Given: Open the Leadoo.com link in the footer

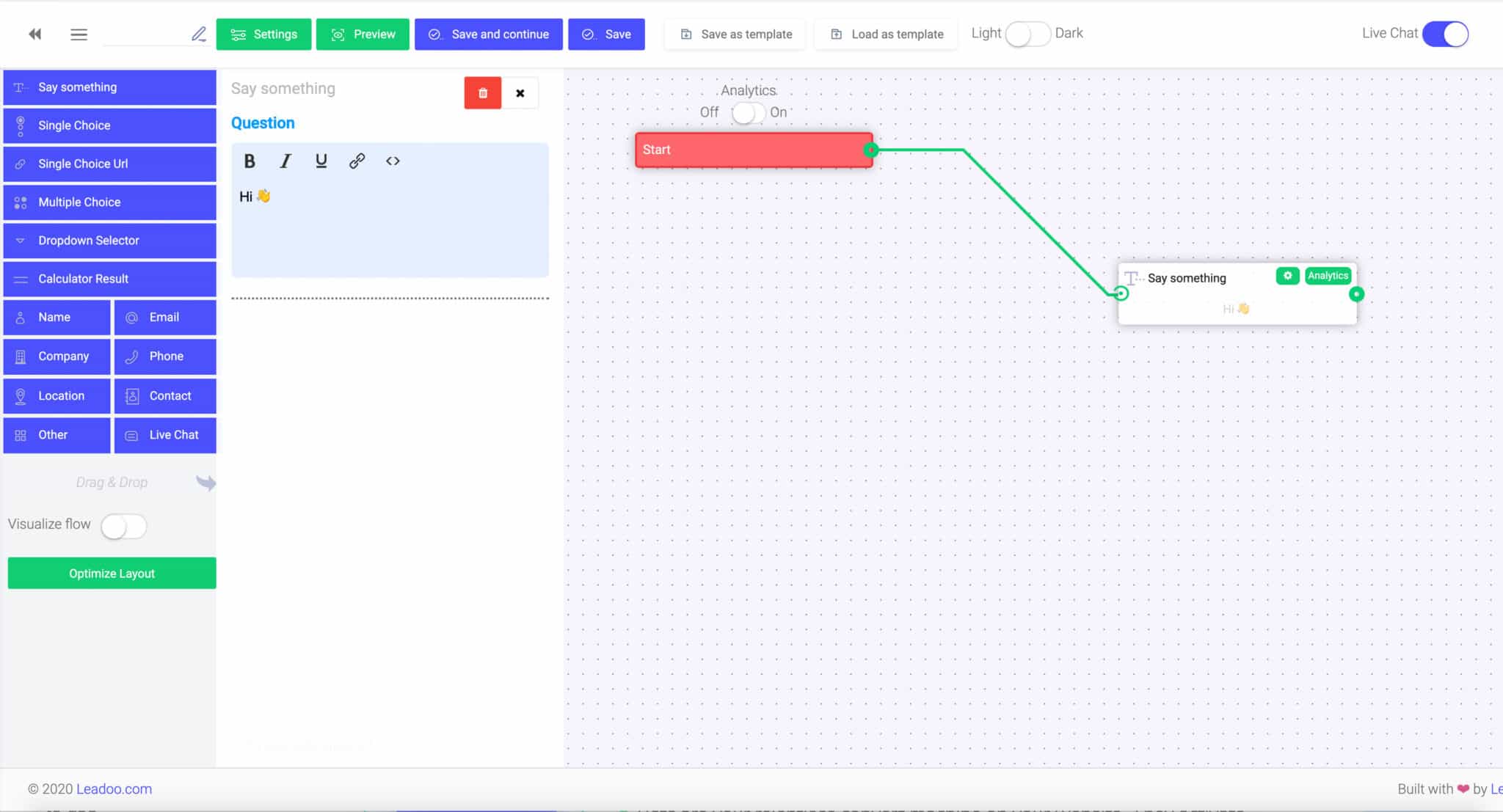Looking at the screenshot, I should click(114, 789).
